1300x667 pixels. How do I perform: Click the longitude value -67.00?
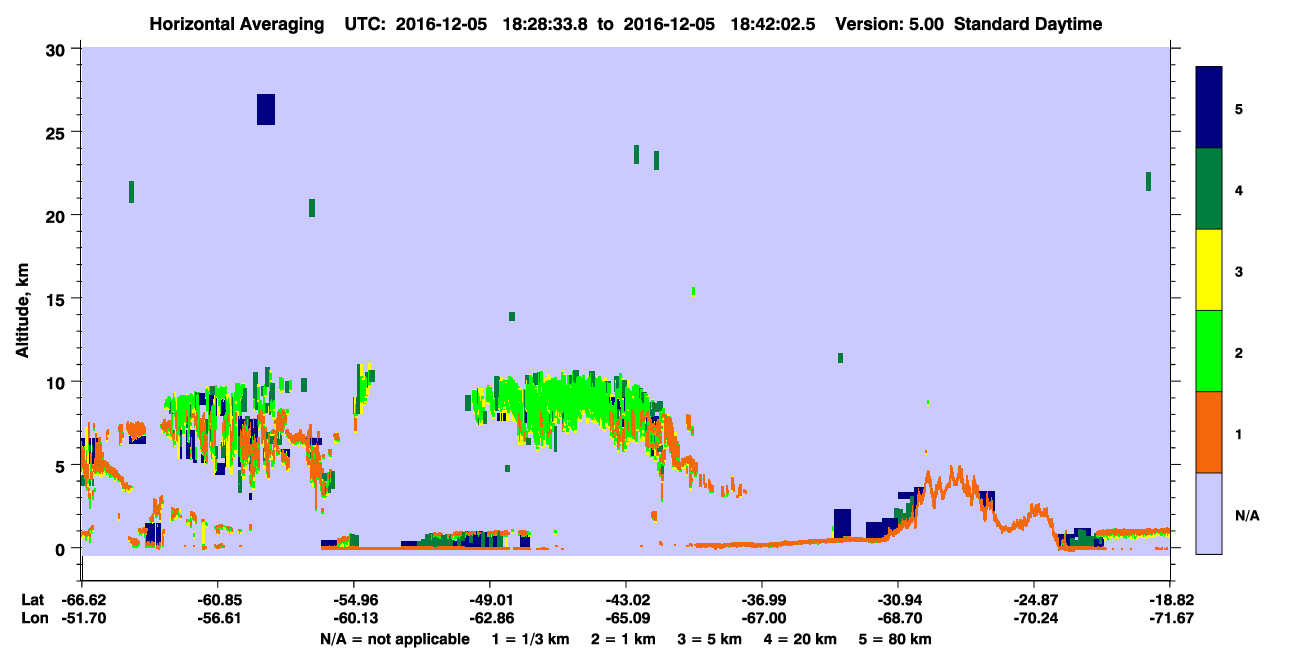(x=762, y=618)
